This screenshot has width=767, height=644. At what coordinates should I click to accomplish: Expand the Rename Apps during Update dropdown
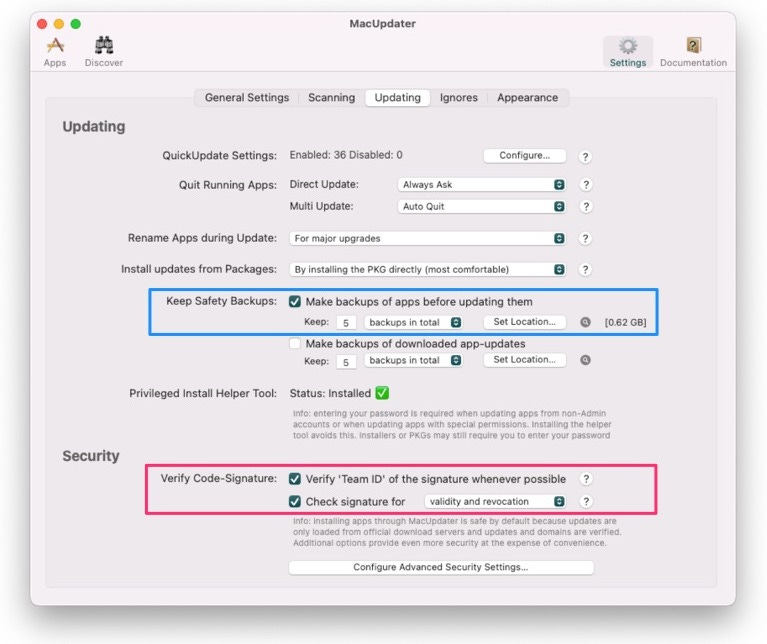428,238
